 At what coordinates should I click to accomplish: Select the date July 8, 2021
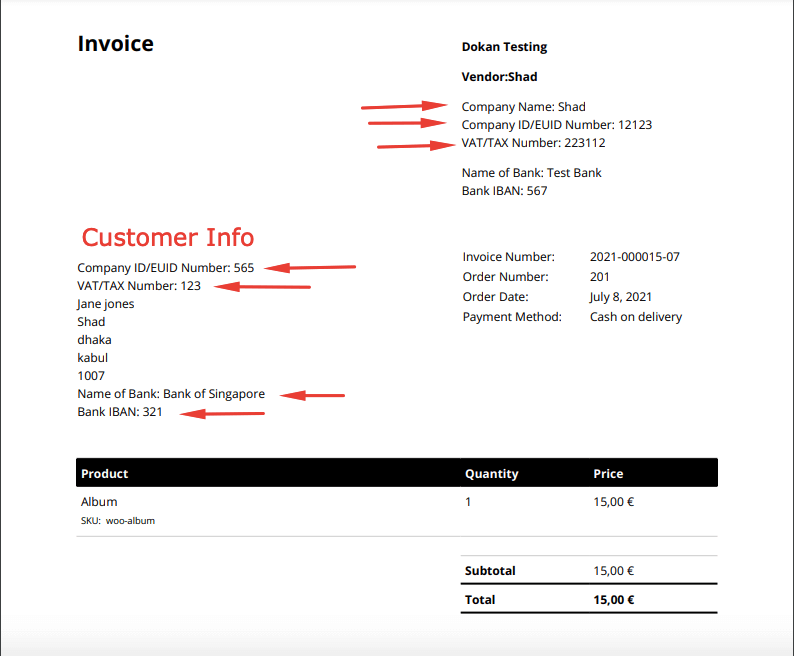coord(620,297)
